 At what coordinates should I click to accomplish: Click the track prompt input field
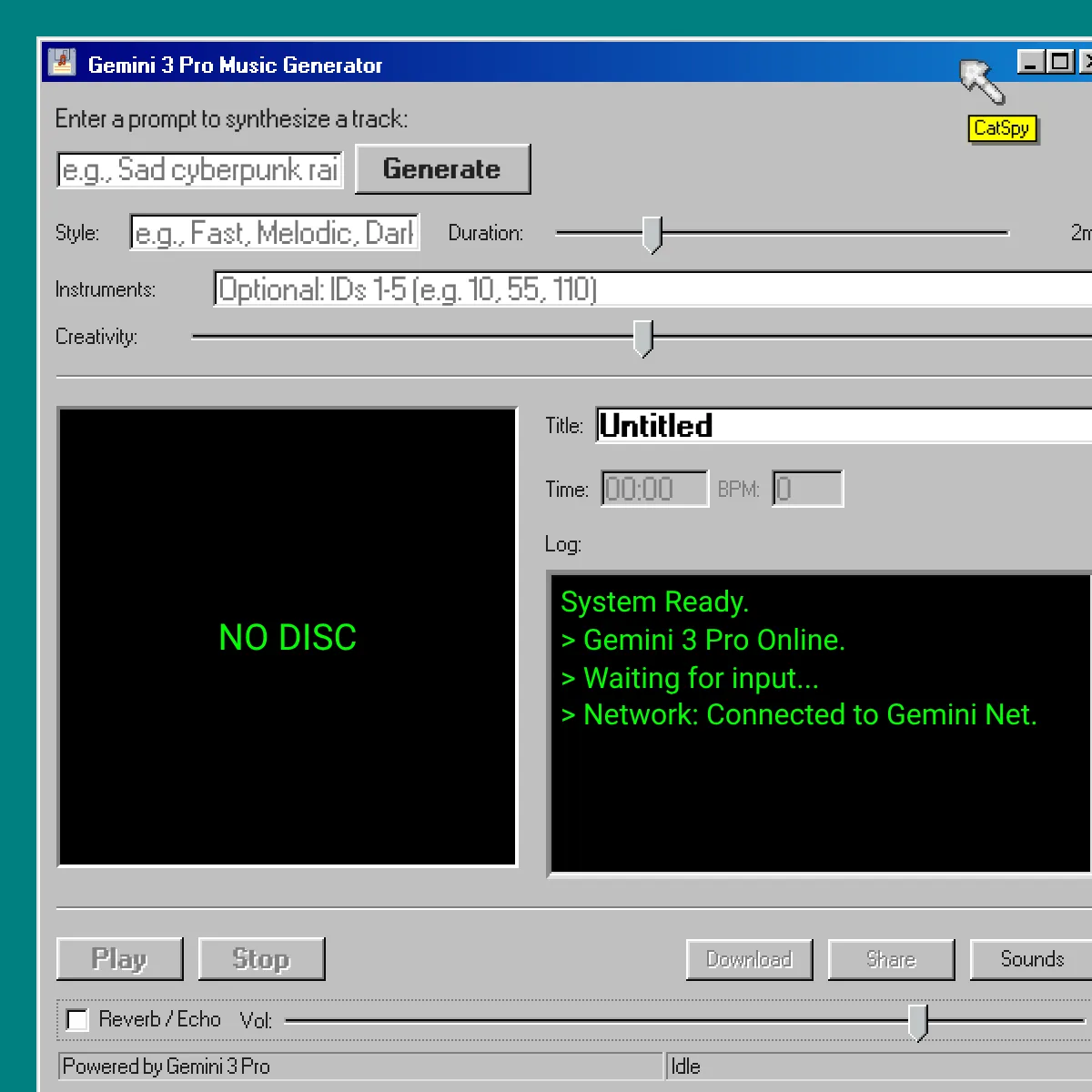198,170
